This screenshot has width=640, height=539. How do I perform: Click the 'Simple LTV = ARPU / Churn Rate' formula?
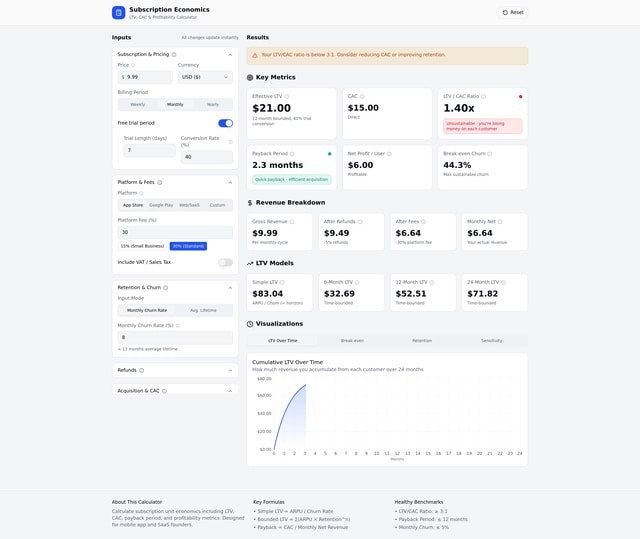[x=294, y=511]
